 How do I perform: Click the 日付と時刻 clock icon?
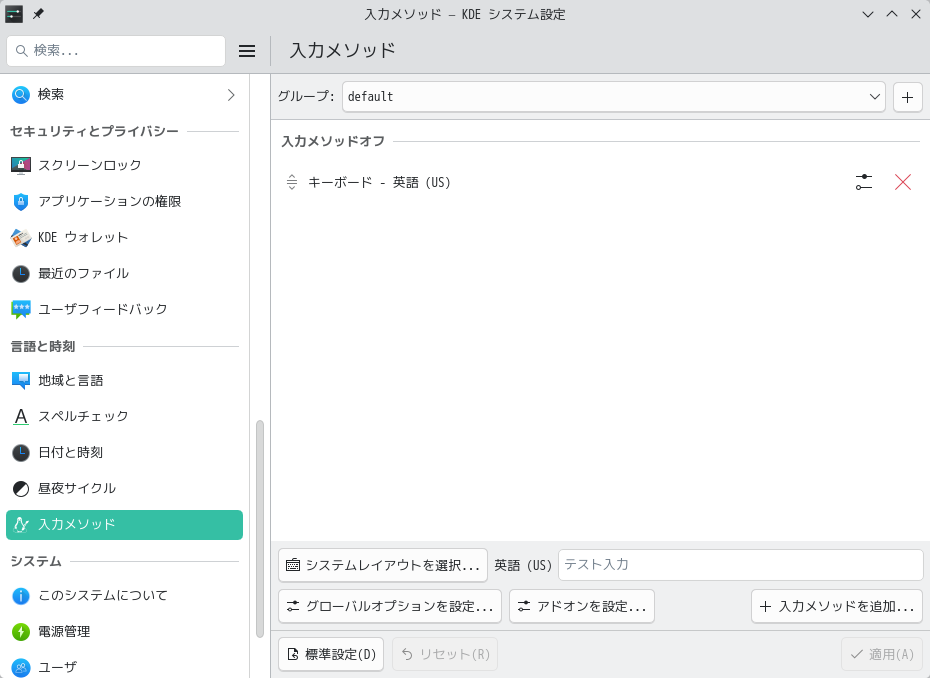[21, 453]
